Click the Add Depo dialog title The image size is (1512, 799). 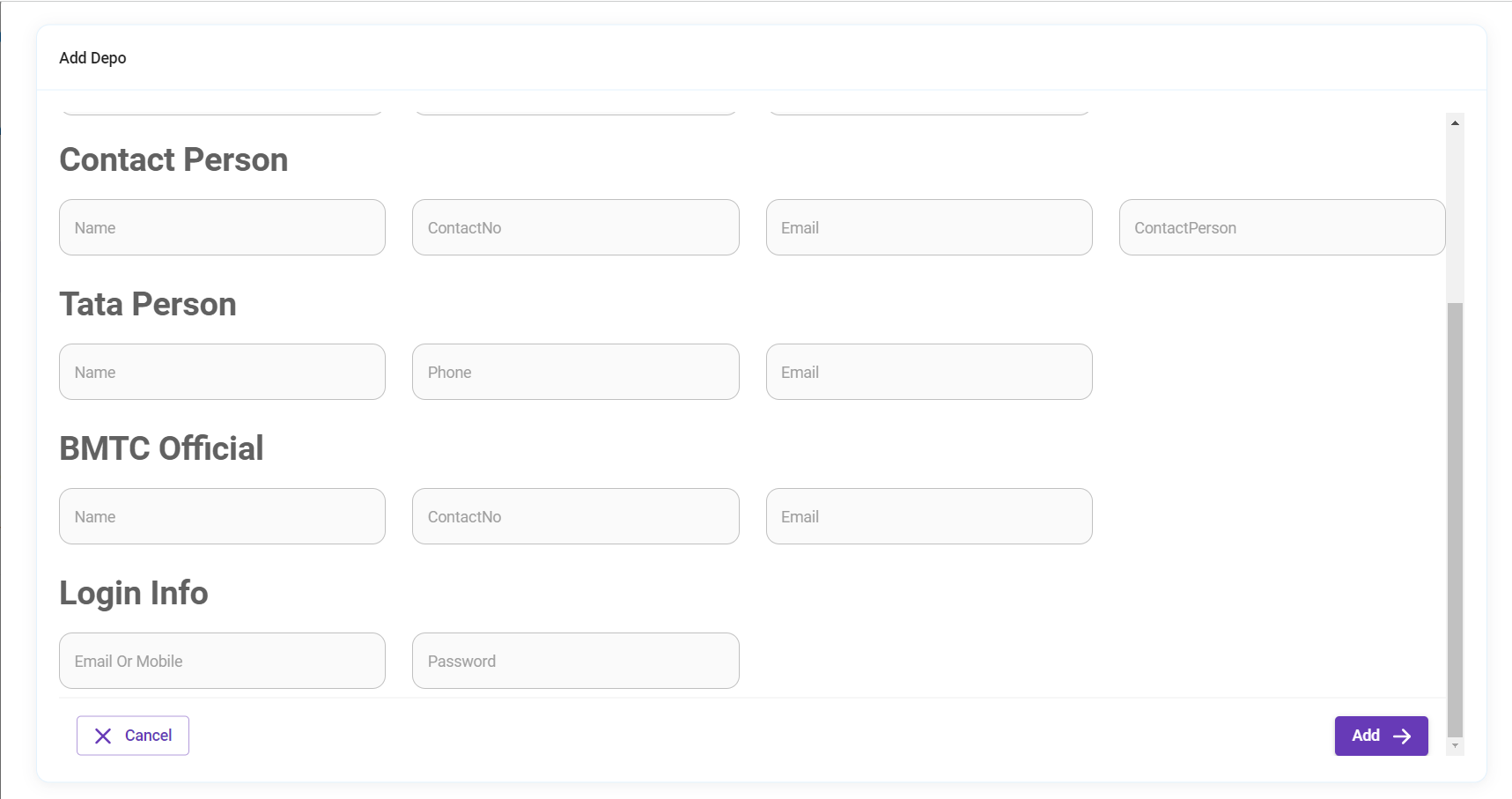tap(92, 58)
